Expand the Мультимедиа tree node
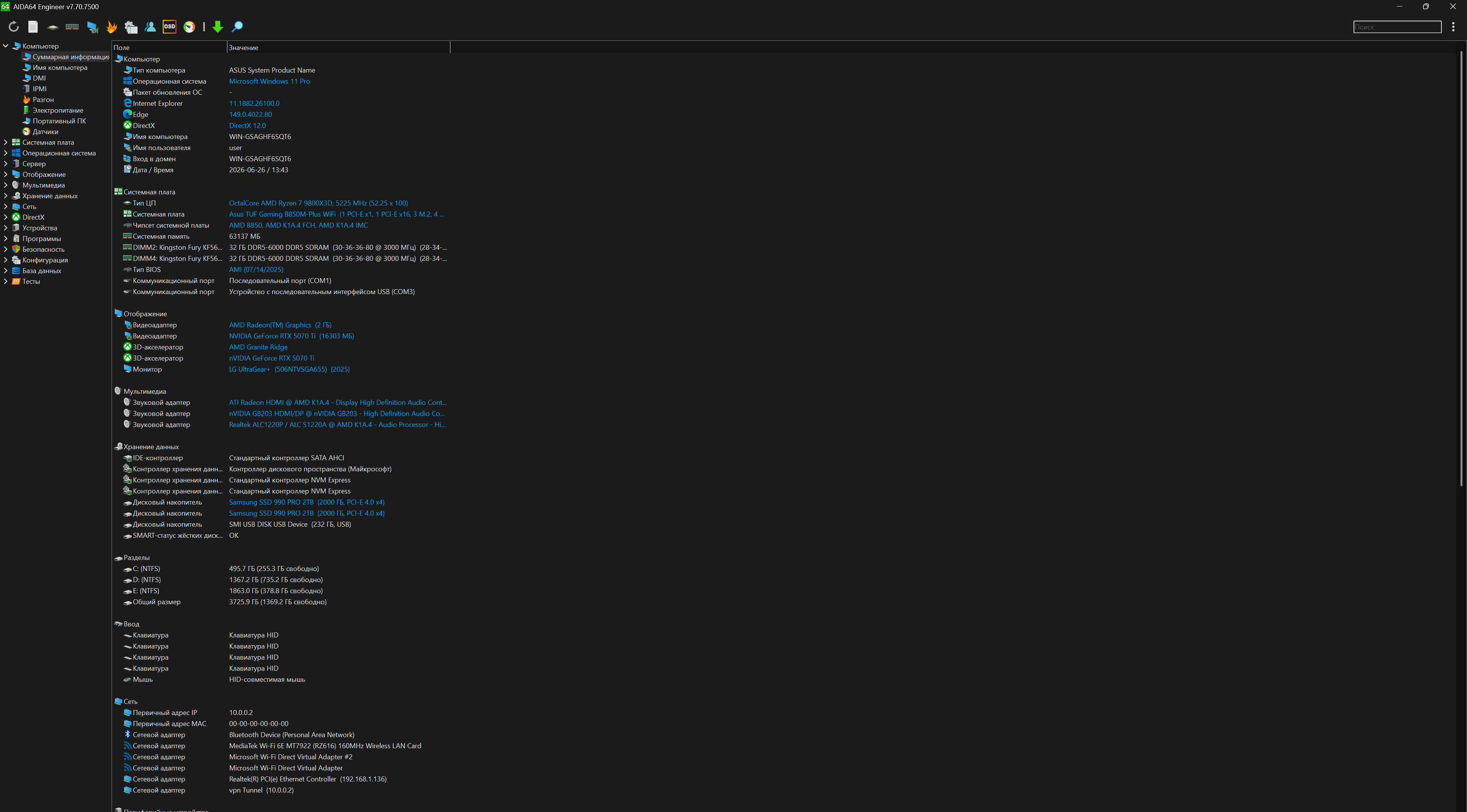Viewport: 1467px width, 812px height. coord(6,185)
